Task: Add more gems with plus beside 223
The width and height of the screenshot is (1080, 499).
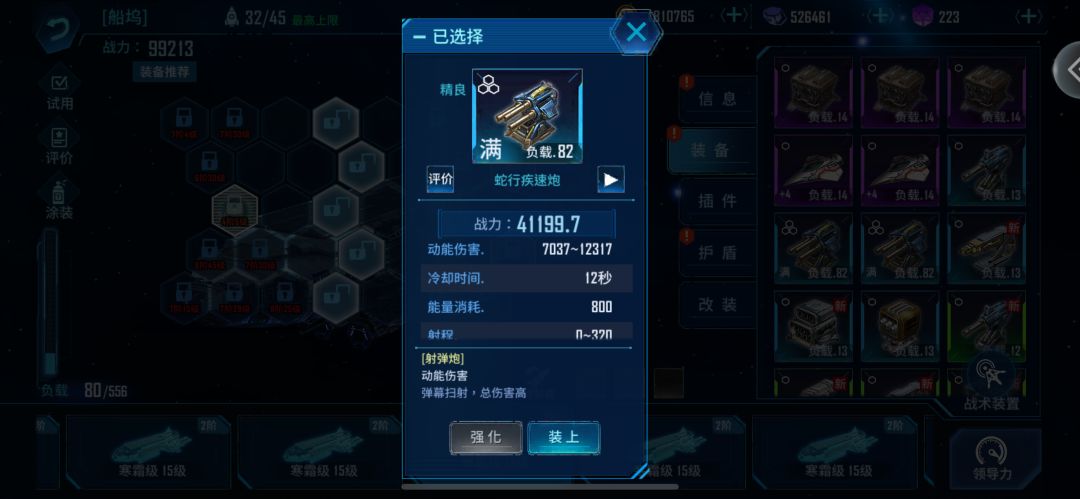Action: [x=1028, y=17]
